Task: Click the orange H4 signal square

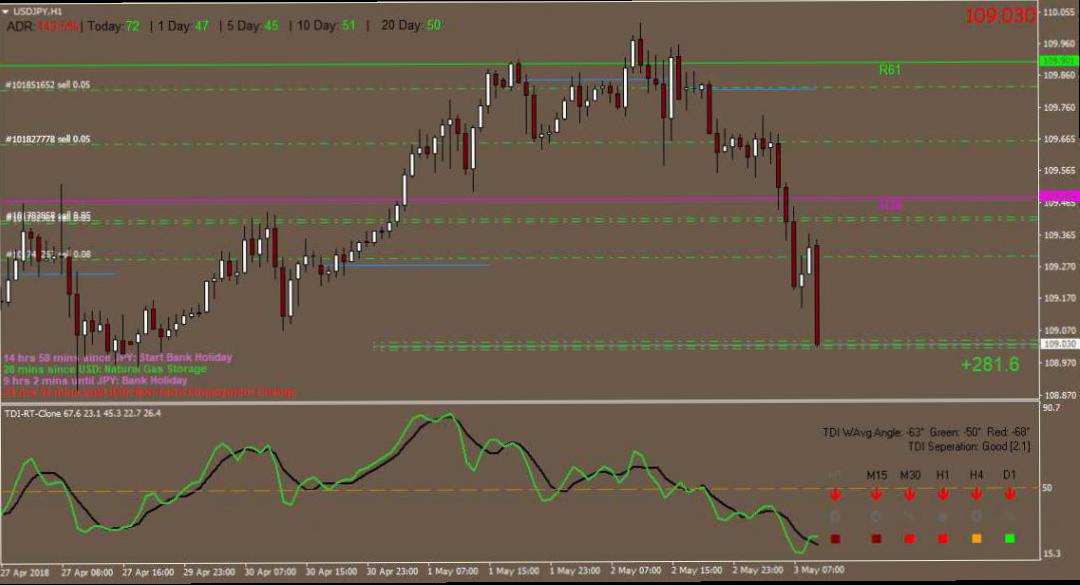Action: pos(976,539)
